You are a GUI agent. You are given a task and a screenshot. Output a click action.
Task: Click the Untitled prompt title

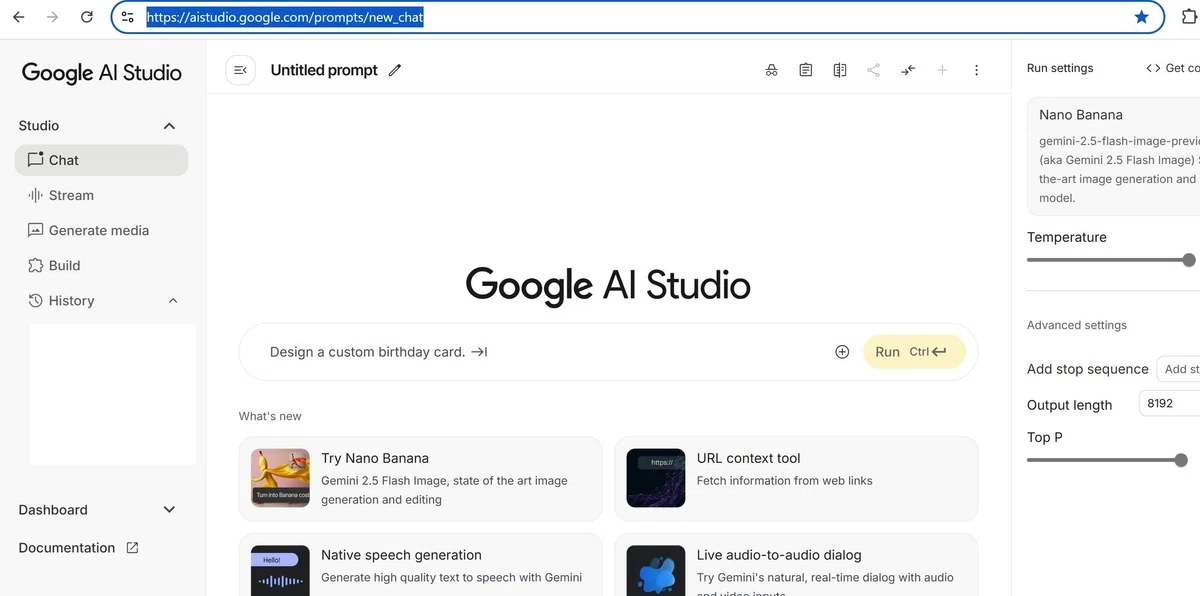pyautogui.click(x=324, y=70)
